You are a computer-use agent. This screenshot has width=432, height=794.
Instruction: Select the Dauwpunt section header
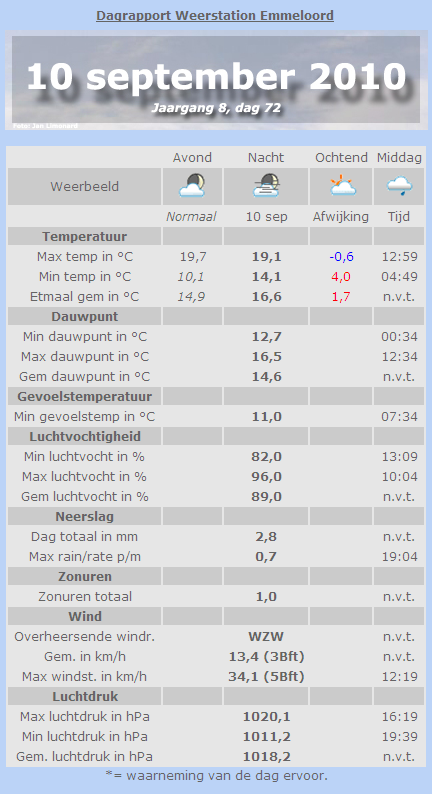pyautogui.click(x=85, y=316)
